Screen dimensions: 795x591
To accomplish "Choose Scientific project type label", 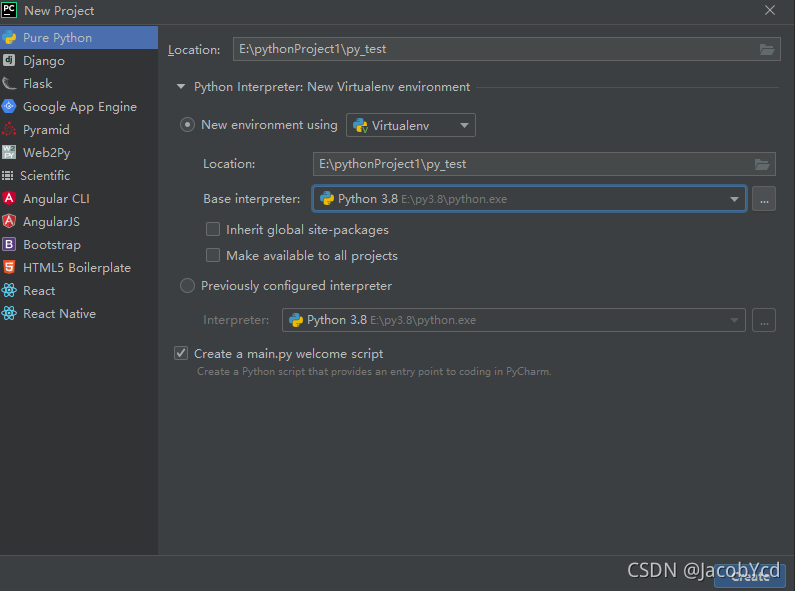I will (x=45, y=175).
